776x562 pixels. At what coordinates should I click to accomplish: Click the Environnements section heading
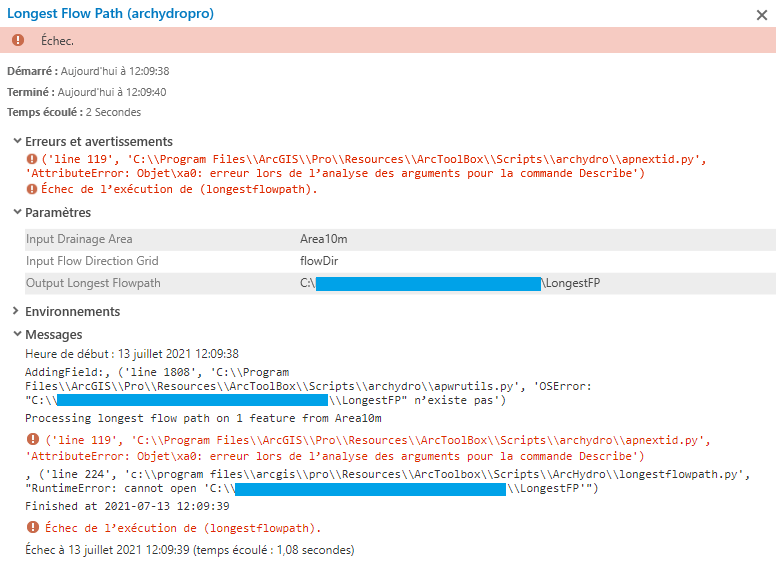(73, 311)
